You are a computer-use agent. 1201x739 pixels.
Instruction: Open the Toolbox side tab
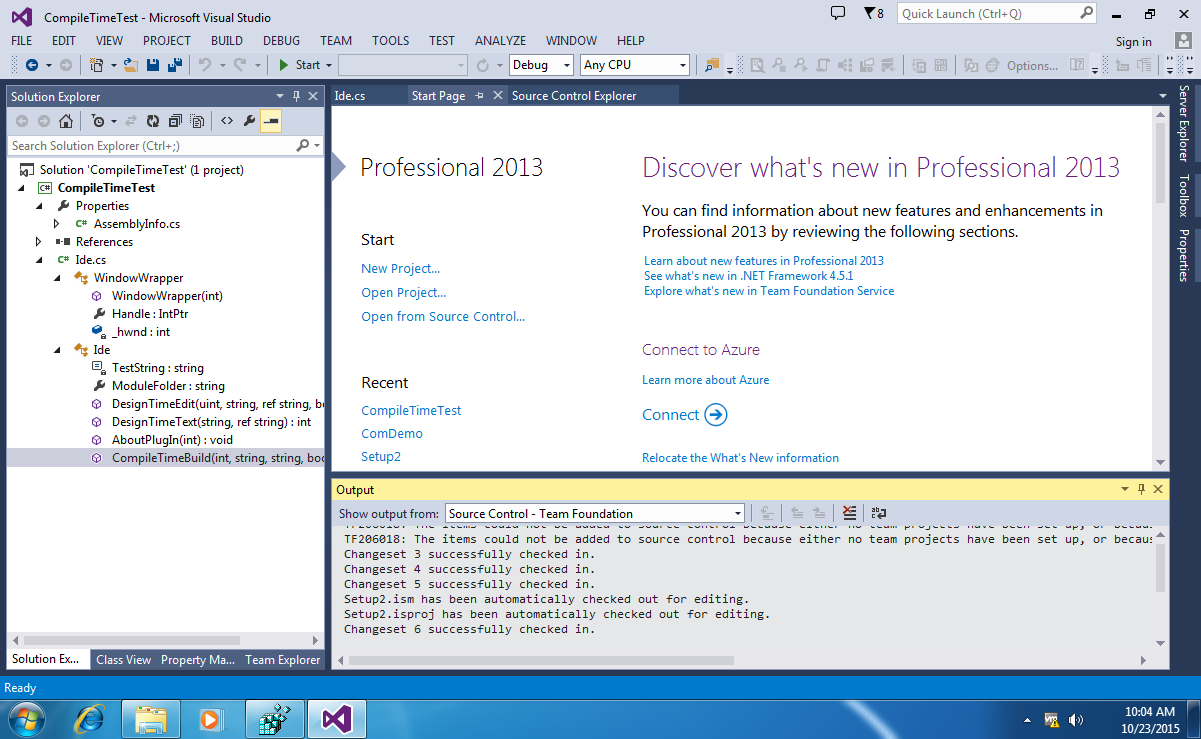(1184, 196)
